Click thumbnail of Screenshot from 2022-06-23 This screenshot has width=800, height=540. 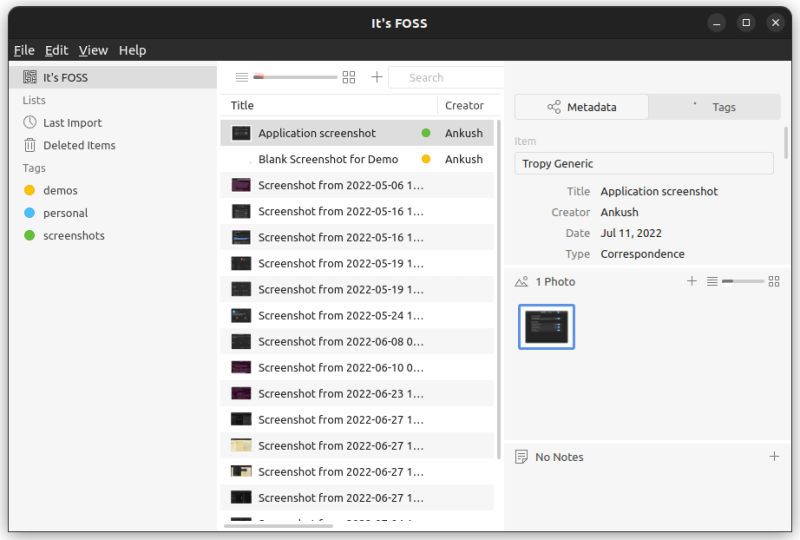pyautogui.click(x=241, y=394)
